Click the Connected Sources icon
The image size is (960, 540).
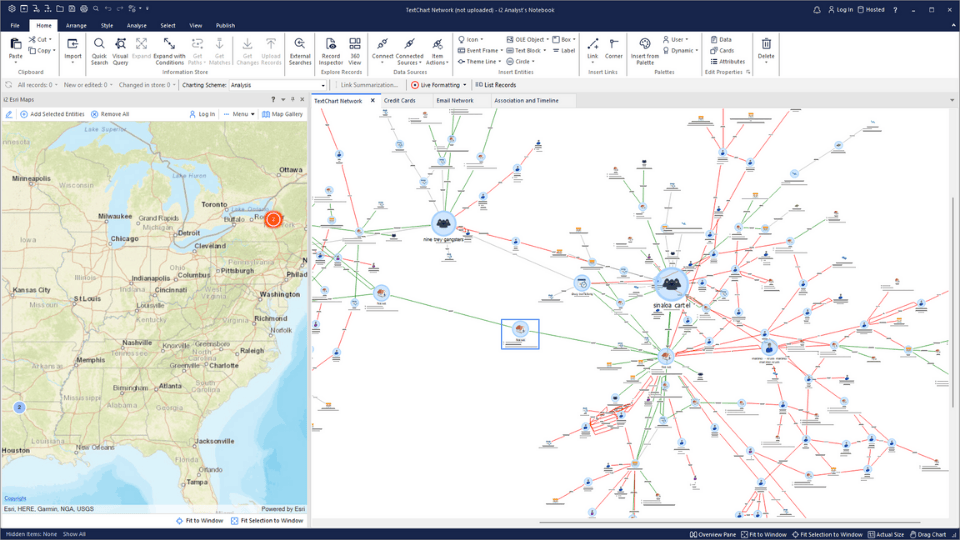(409, 44)
